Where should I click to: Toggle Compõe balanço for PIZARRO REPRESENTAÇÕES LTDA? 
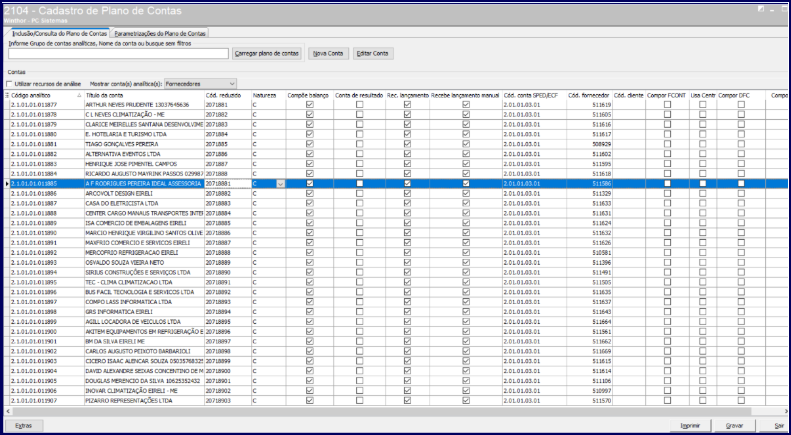click(x=310, y=401)
